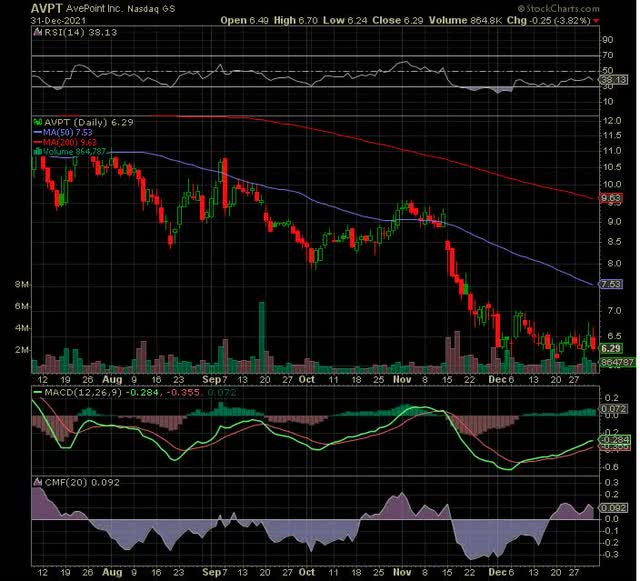Image resolution: width=640 pixels, height=581 pixels.
Task: Click the -0.3 level on CMF axis
Action: [x=611, y=554]
